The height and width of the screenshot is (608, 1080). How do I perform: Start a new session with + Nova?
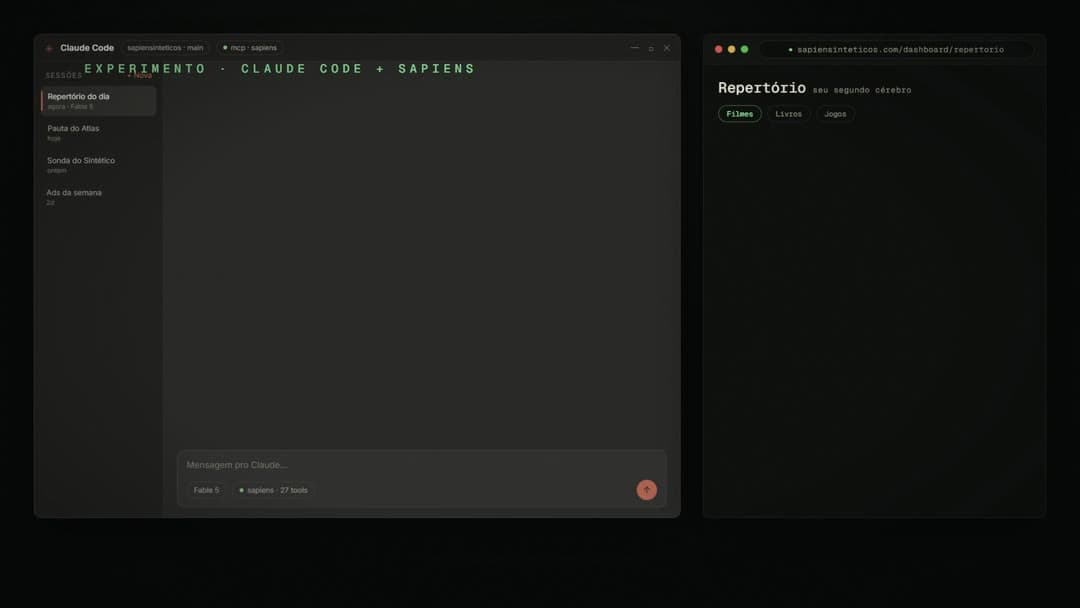coord(140,75)
